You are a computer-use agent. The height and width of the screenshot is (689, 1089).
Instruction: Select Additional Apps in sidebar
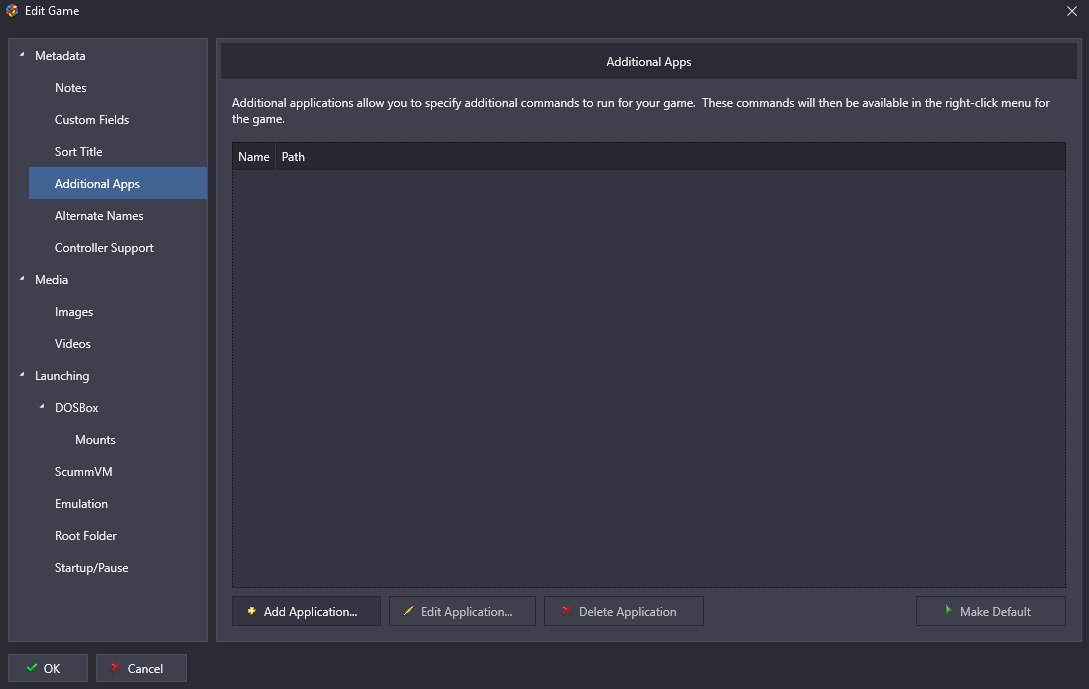tap(118, 183)
